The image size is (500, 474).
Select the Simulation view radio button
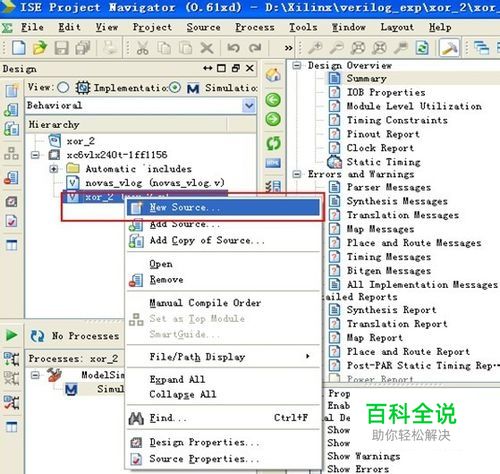coord(175,88)
